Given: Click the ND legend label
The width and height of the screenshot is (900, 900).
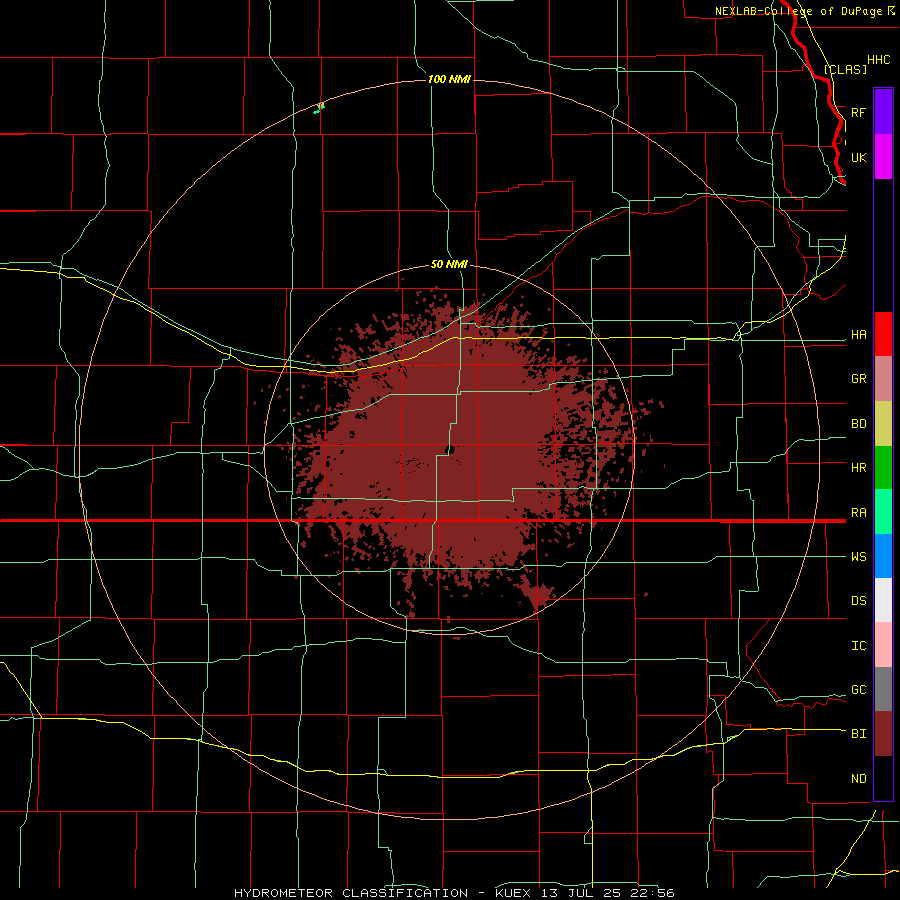Looking at the screenshot, I should point(858,779).
